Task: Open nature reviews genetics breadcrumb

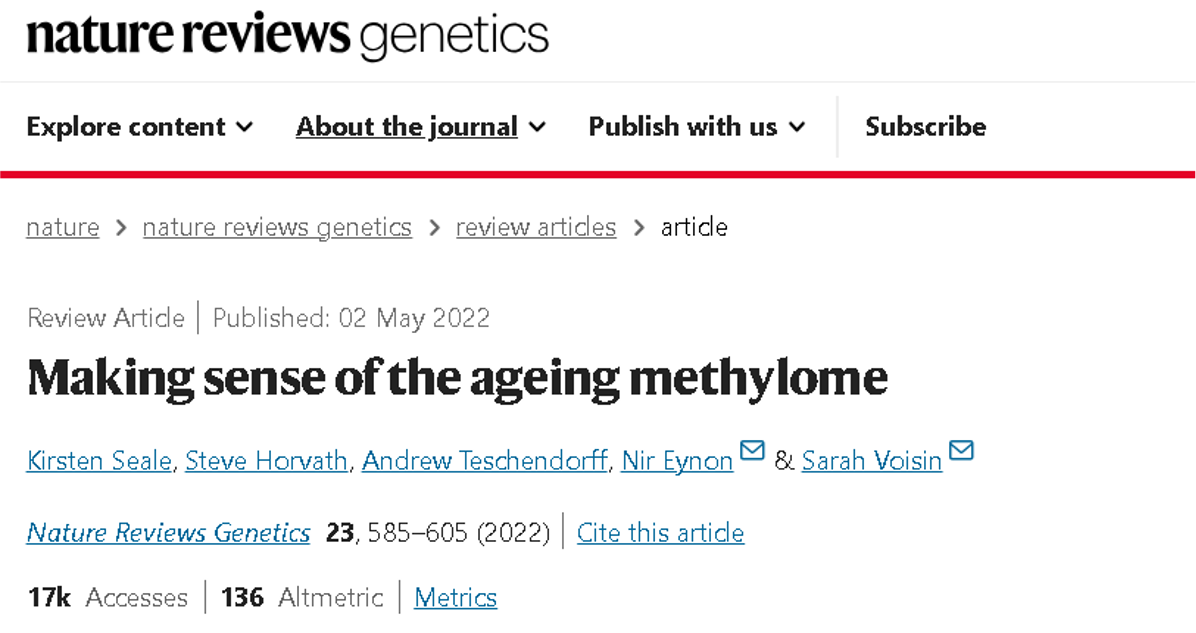Action: [277, 228]
